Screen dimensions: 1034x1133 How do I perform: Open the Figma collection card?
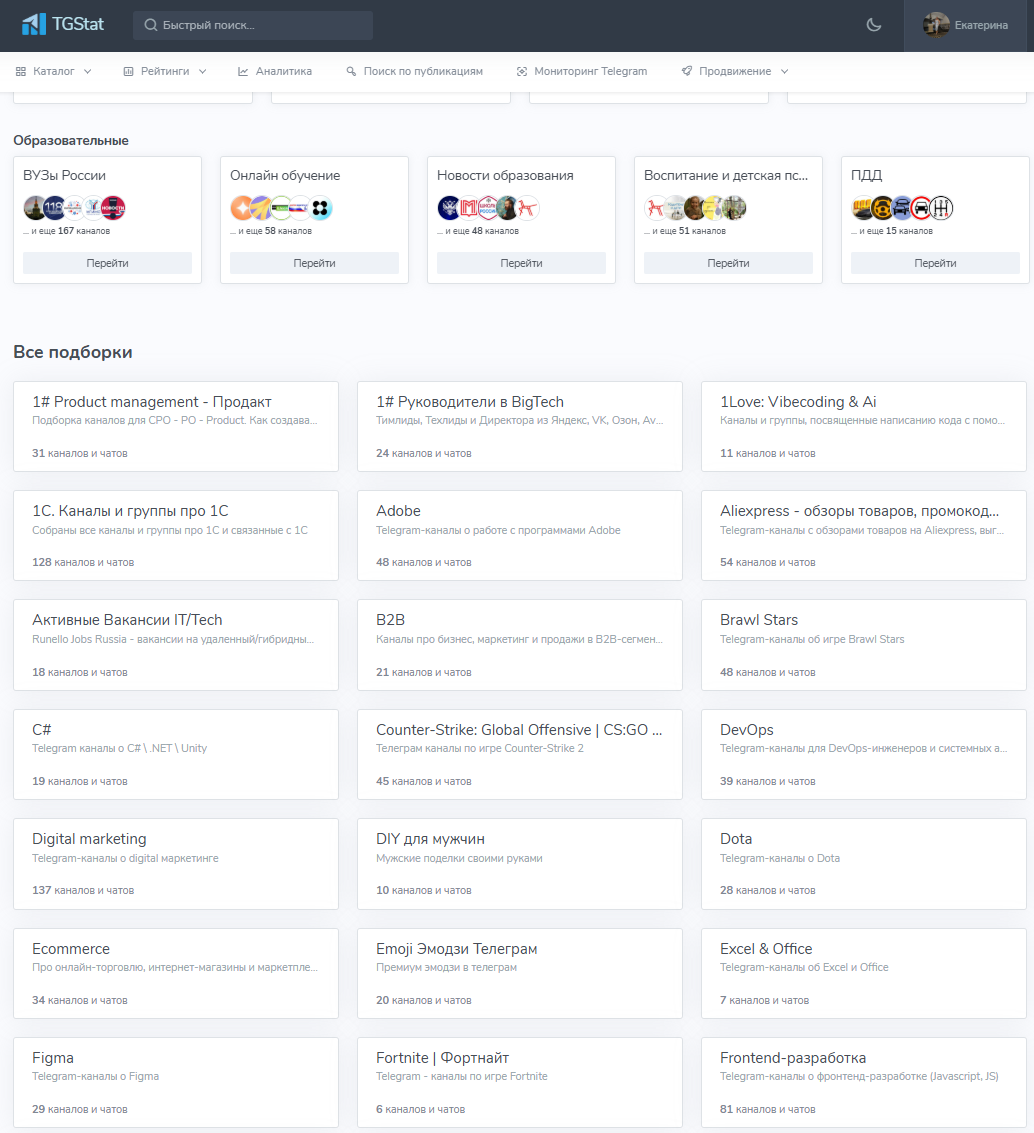[175, 1082]
